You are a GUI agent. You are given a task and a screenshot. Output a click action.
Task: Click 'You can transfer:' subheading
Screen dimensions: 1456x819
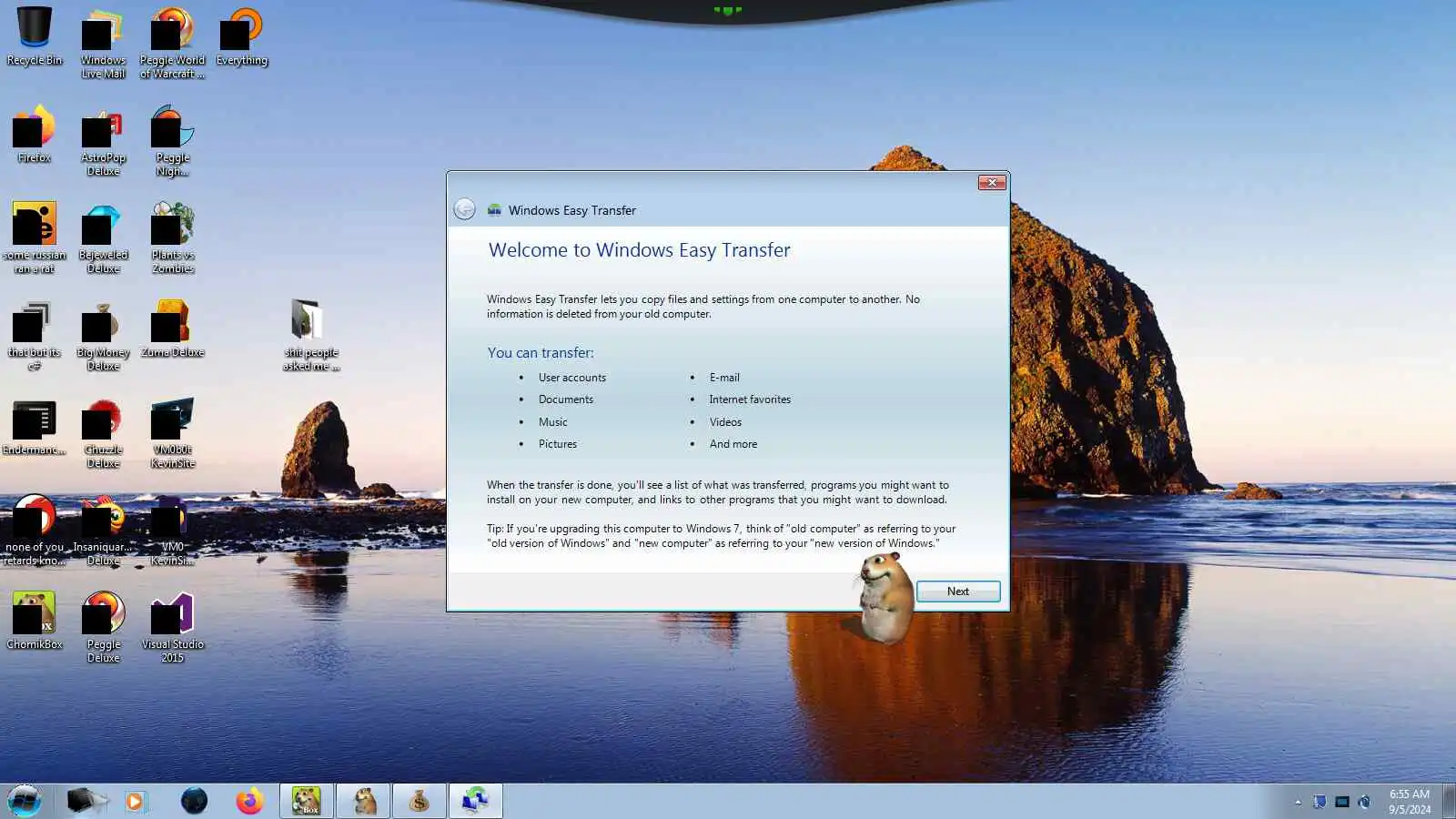(x=541, y=353)
